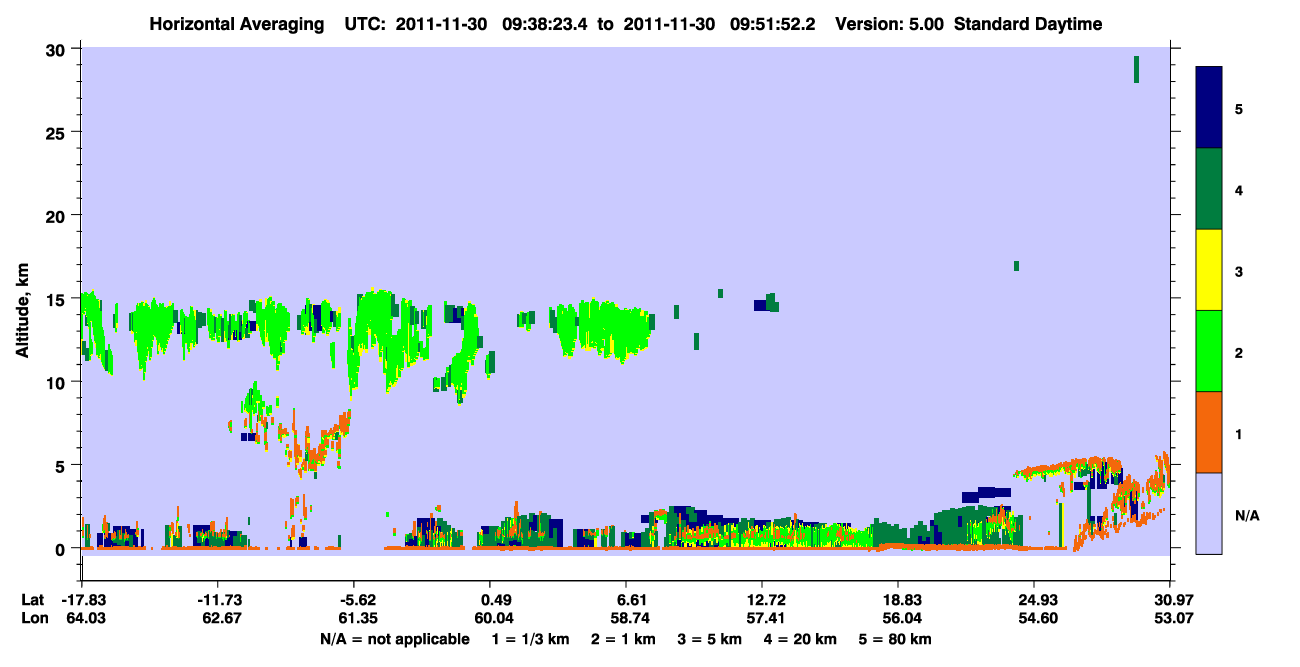Click the 'N/A = not applicable' legend note
Screen dimensions: 1300x667
[394, 639]
